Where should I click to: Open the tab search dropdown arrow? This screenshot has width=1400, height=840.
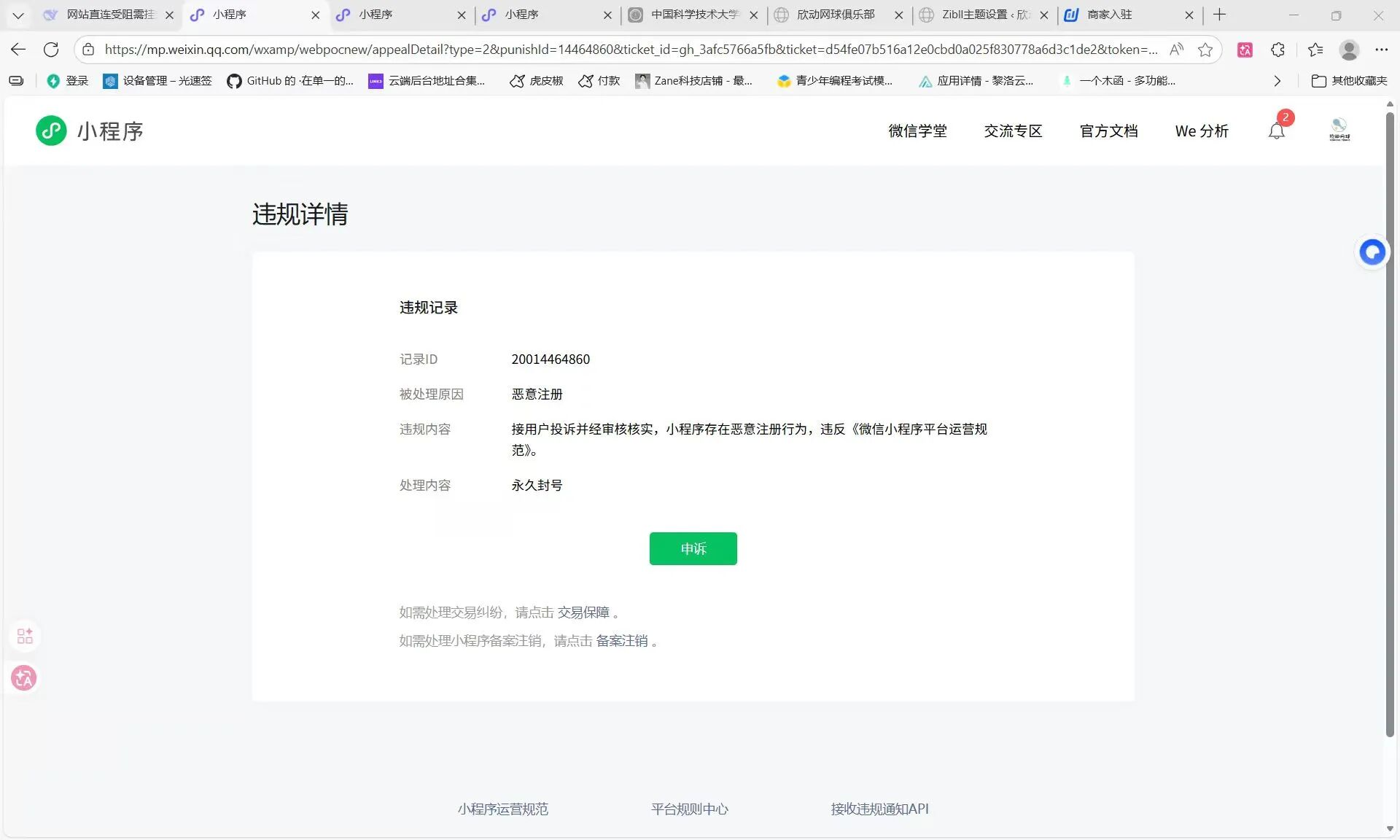coord(18,15)
